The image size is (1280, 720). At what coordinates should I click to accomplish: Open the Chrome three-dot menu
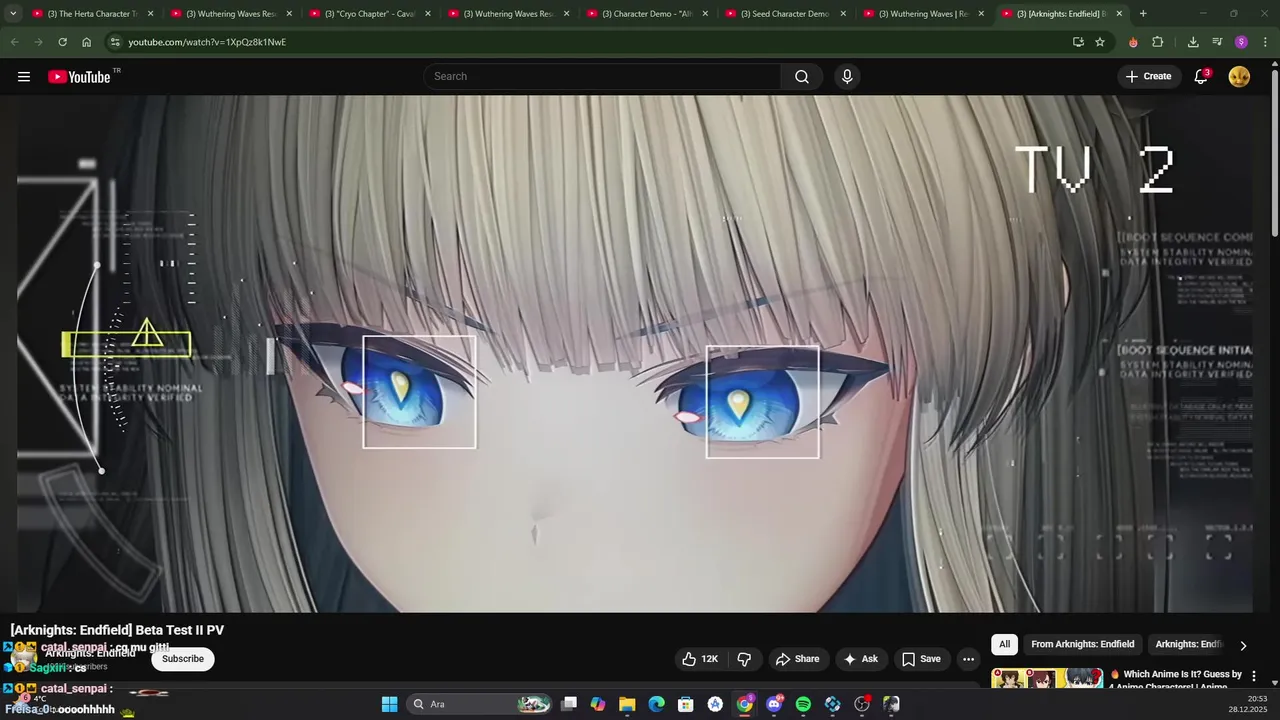pyautogui.click(x=1265, y=42)
